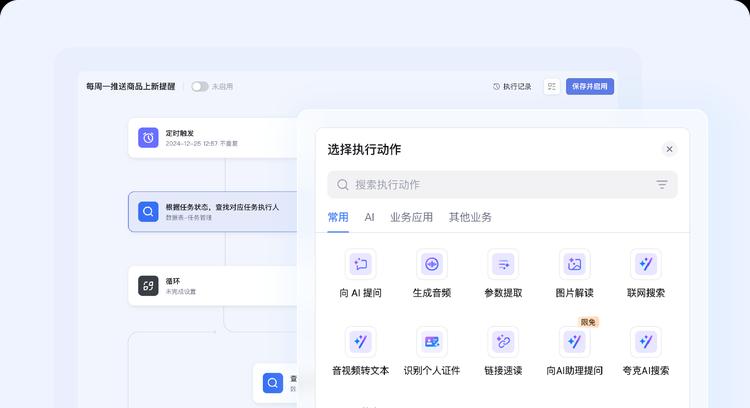Click the blue search node icon at bottom

273,383
